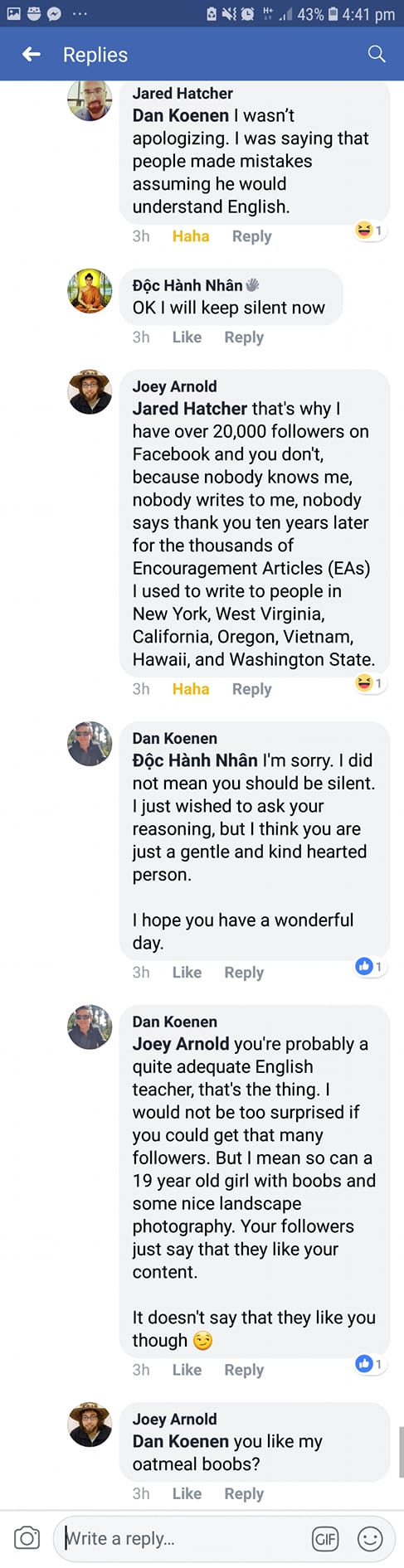Open Messenger notification in status bar
This screenshot has width=404, height=1568.
55,13
